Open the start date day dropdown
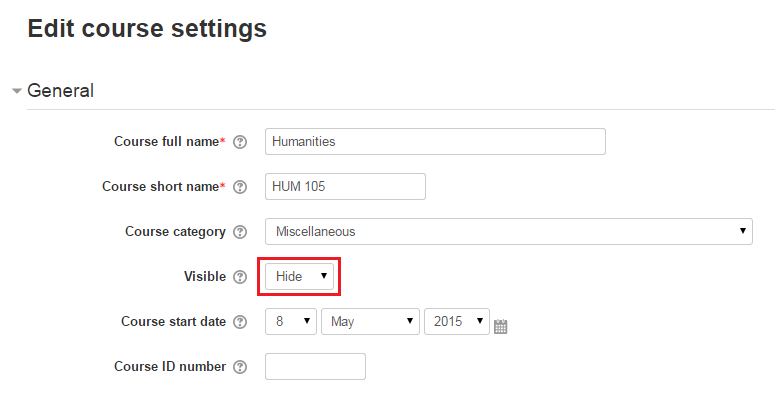The height and width of the screenshot is (401, 775). coord(290,322)
